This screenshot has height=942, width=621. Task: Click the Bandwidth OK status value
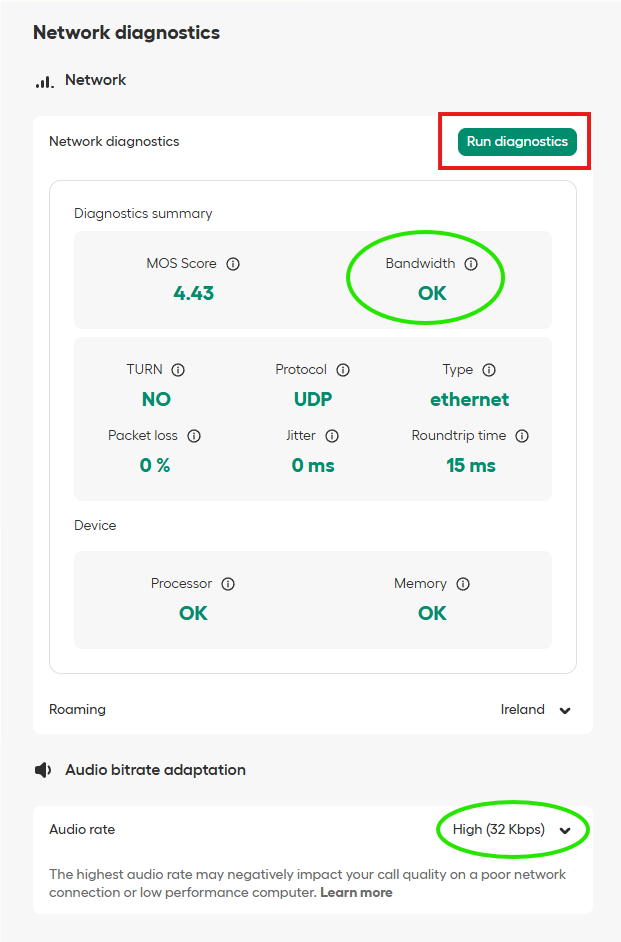pos(432,293)
